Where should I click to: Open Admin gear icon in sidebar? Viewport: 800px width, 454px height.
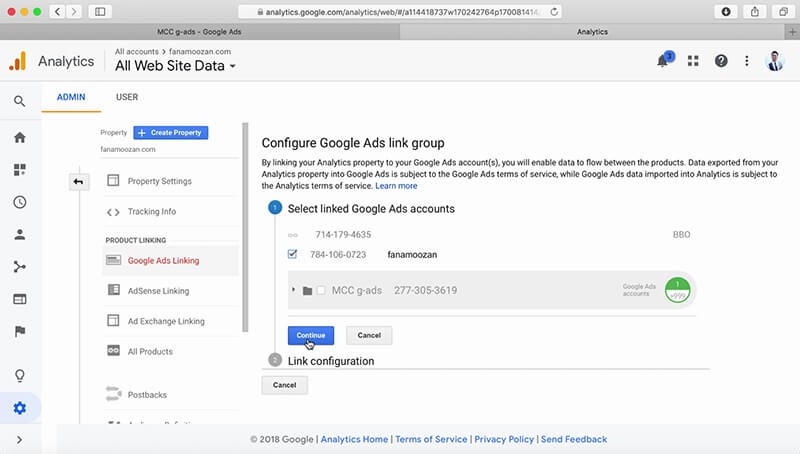(19, 408)
